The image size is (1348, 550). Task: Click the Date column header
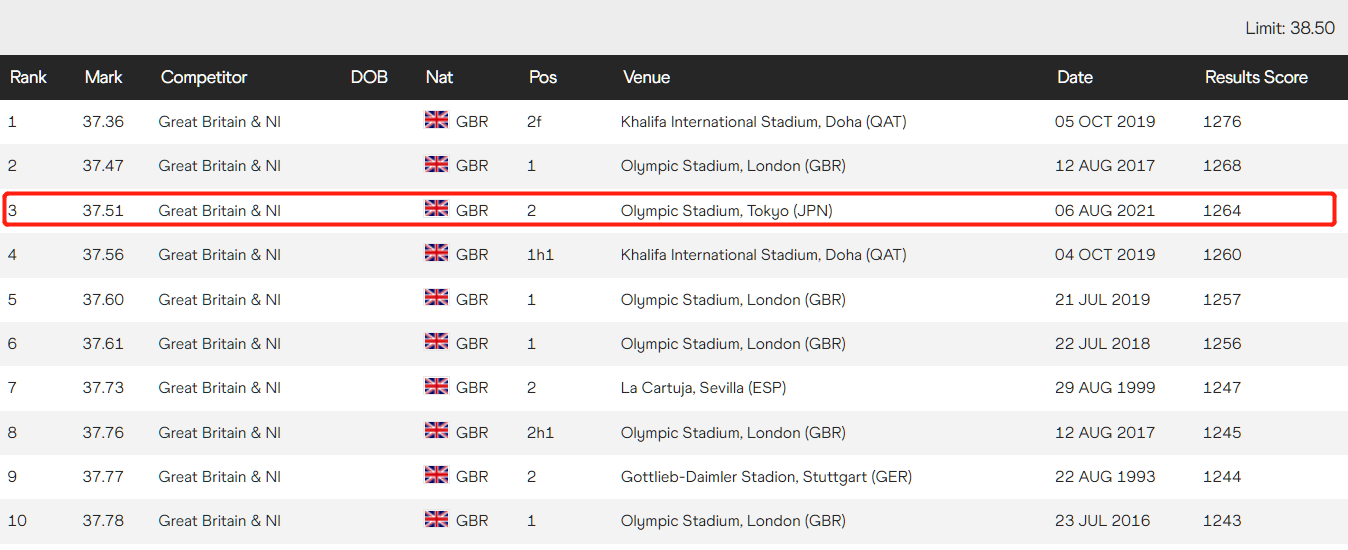[1075, 77]
